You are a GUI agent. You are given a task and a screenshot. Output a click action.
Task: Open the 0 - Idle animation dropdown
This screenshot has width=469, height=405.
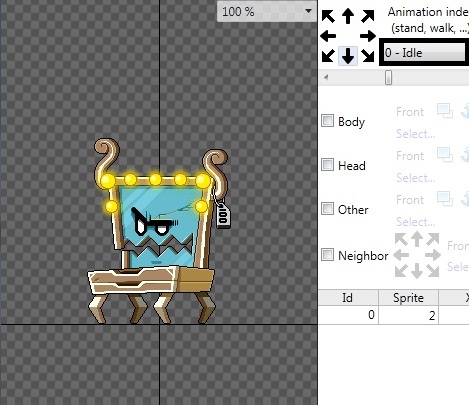pos(425,52)
